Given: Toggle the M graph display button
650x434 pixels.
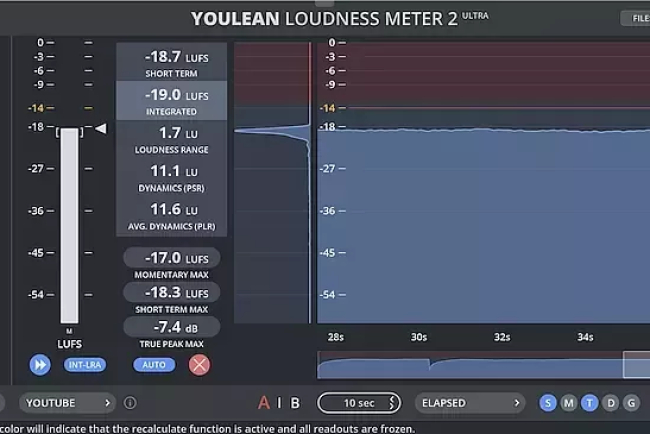Looking at the screenshot, I should 569,402.
